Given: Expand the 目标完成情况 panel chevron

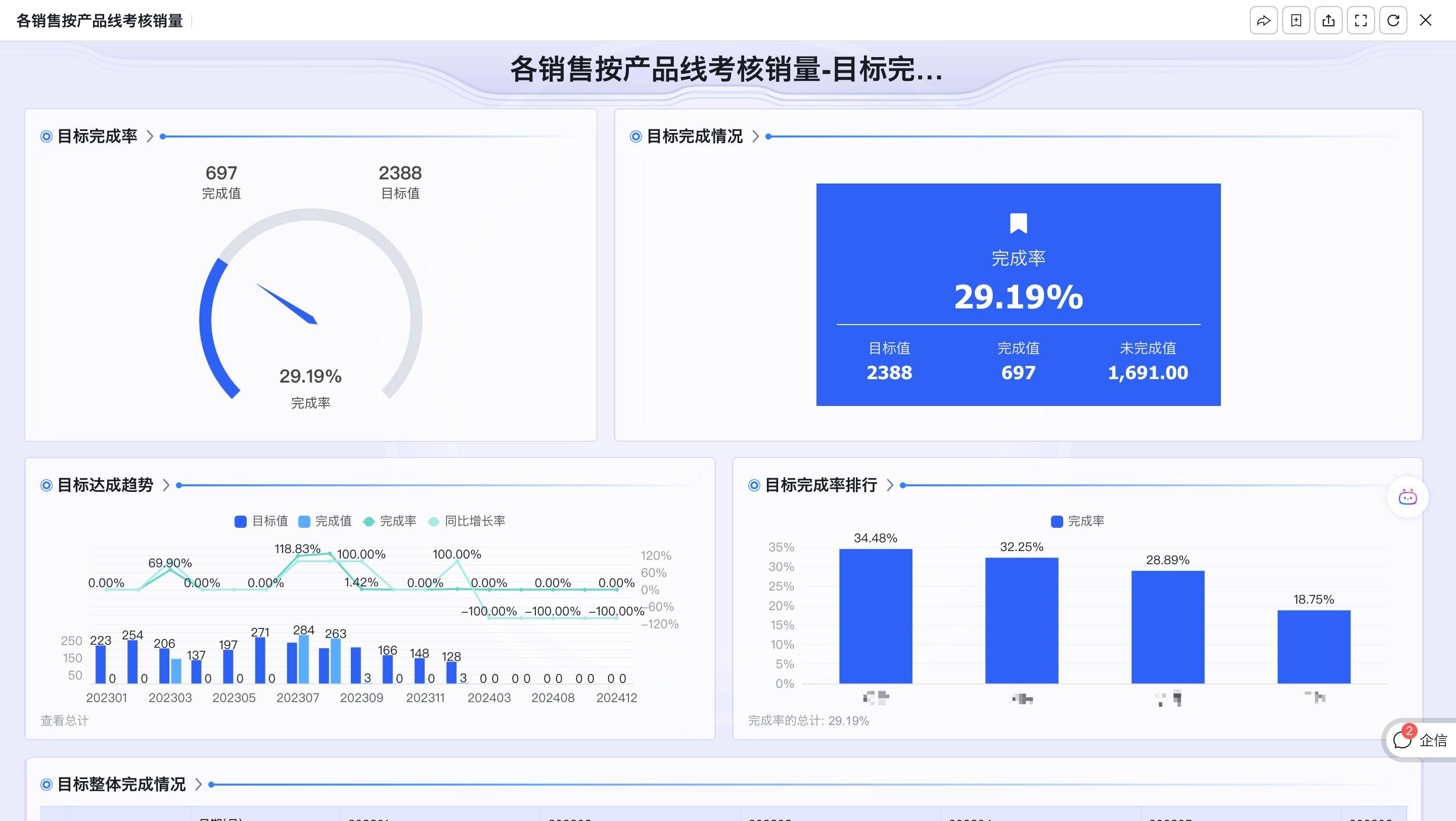Looking at the screenshot, I should [x=755, y=136].
